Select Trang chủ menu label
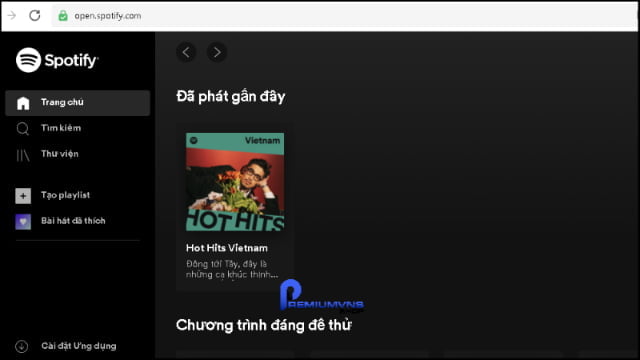 point(62,102)
